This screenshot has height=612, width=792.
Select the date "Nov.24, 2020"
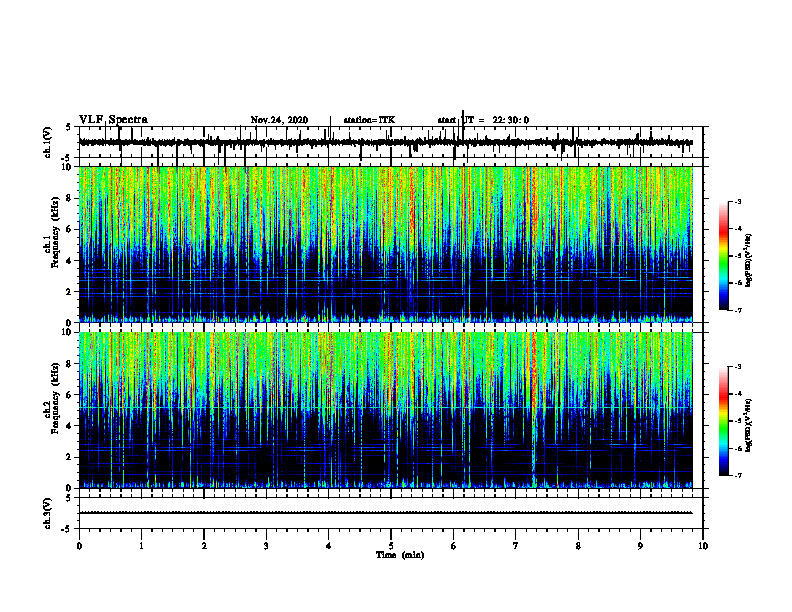279,120
